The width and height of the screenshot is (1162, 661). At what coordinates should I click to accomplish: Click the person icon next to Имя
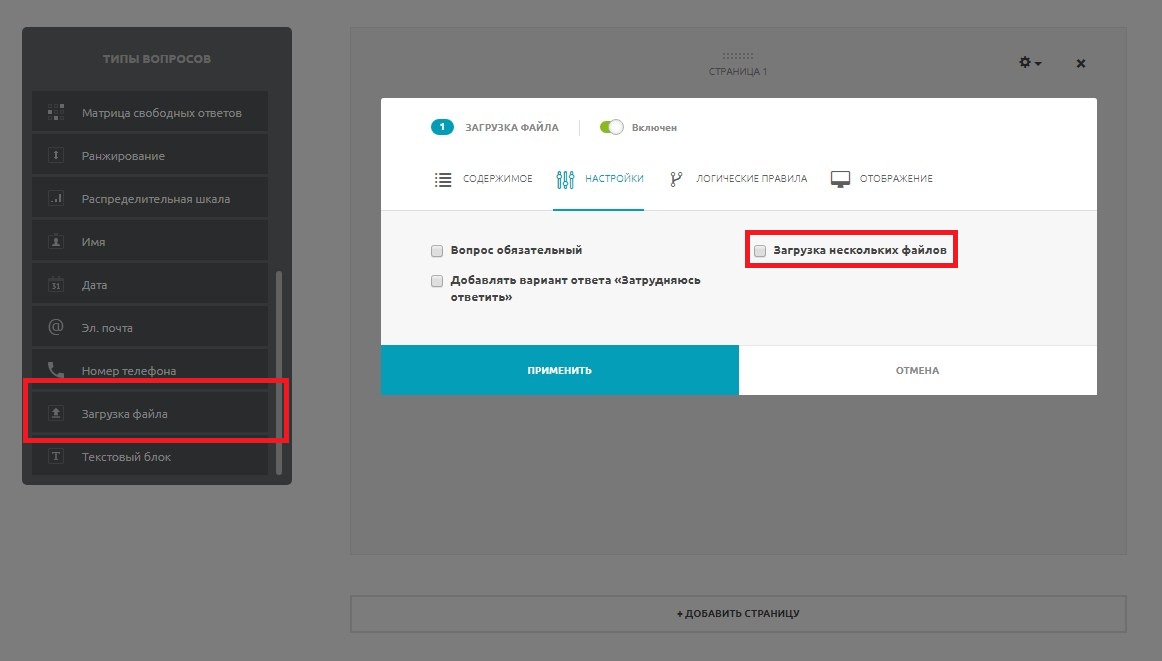point(56,242)
